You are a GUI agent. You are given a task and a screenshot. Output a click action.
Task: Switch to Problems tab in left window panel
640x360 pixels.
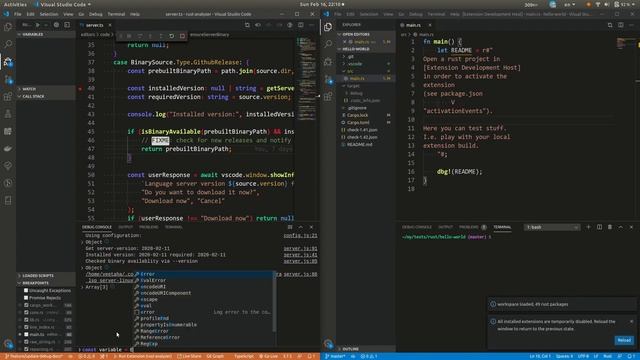[149, 227]
